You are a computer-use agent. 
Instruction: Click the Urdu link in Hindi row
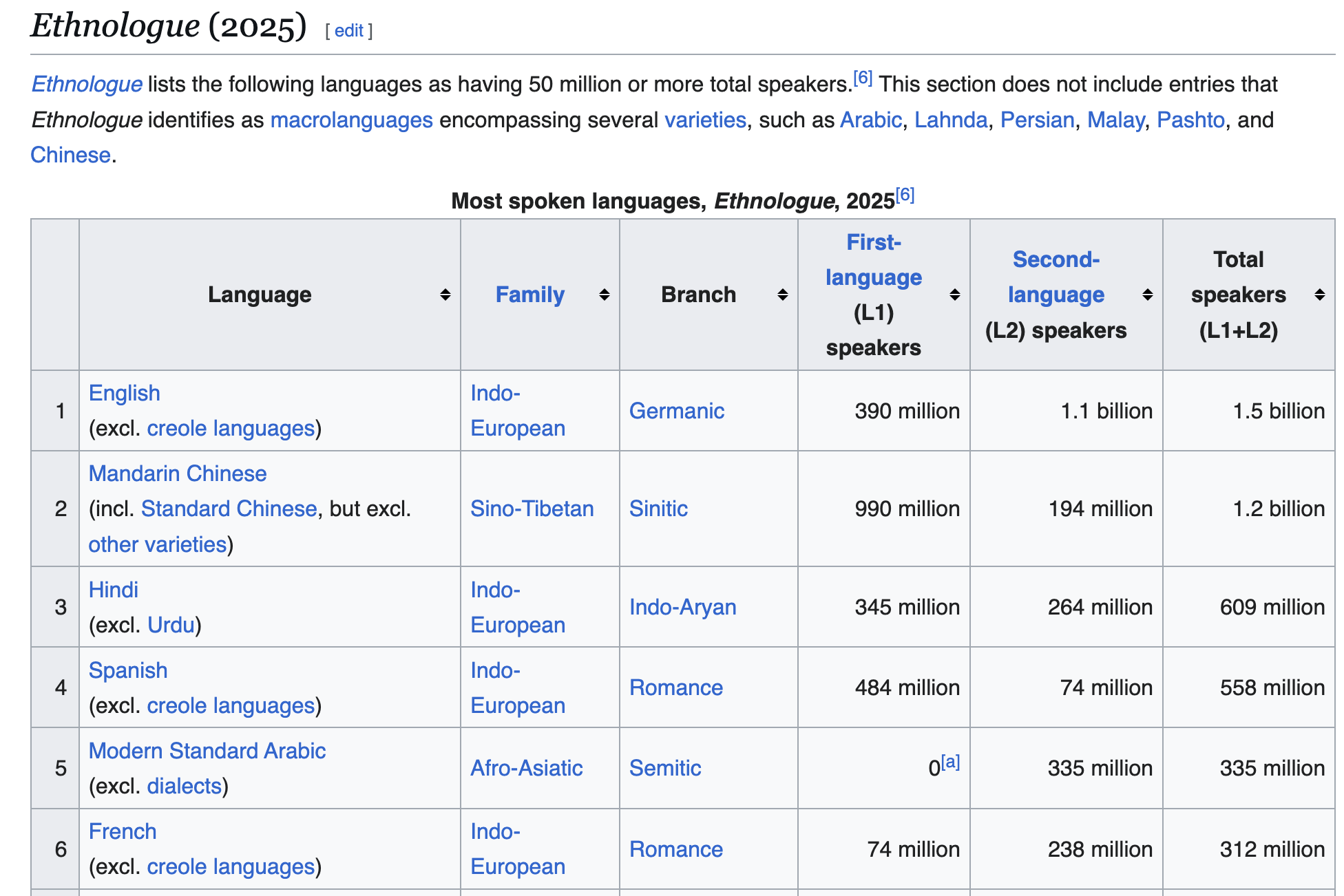(x=171, y=625)
